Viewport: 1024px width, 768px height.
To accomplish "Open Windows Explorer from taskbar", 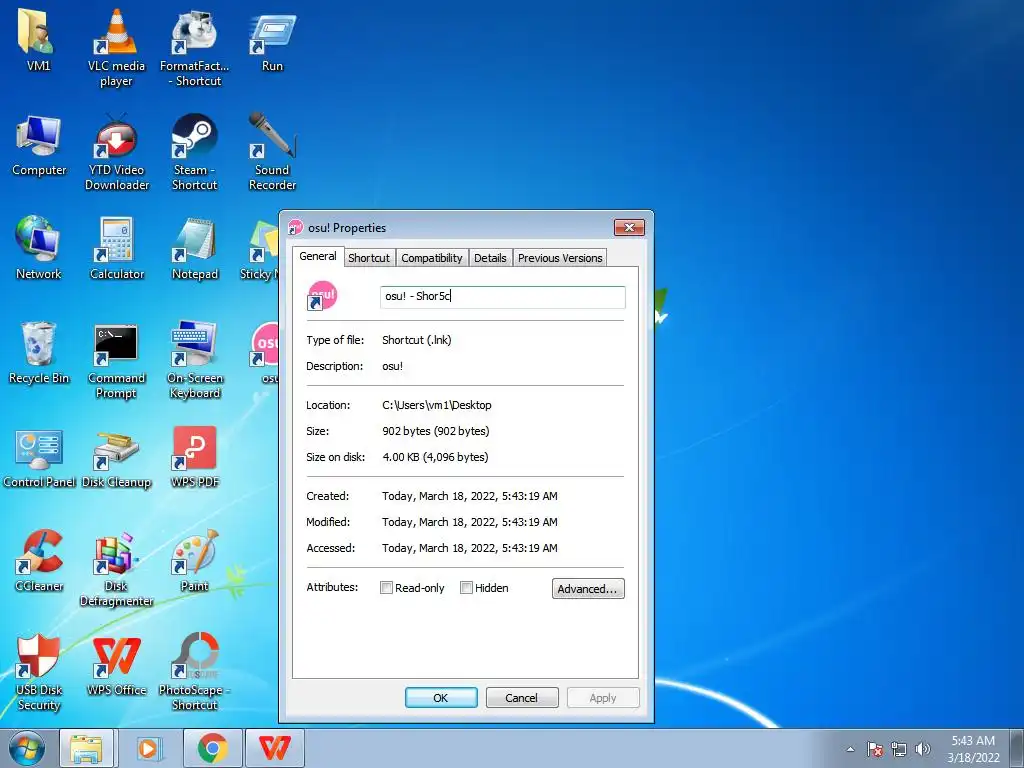I will (87, 748).
